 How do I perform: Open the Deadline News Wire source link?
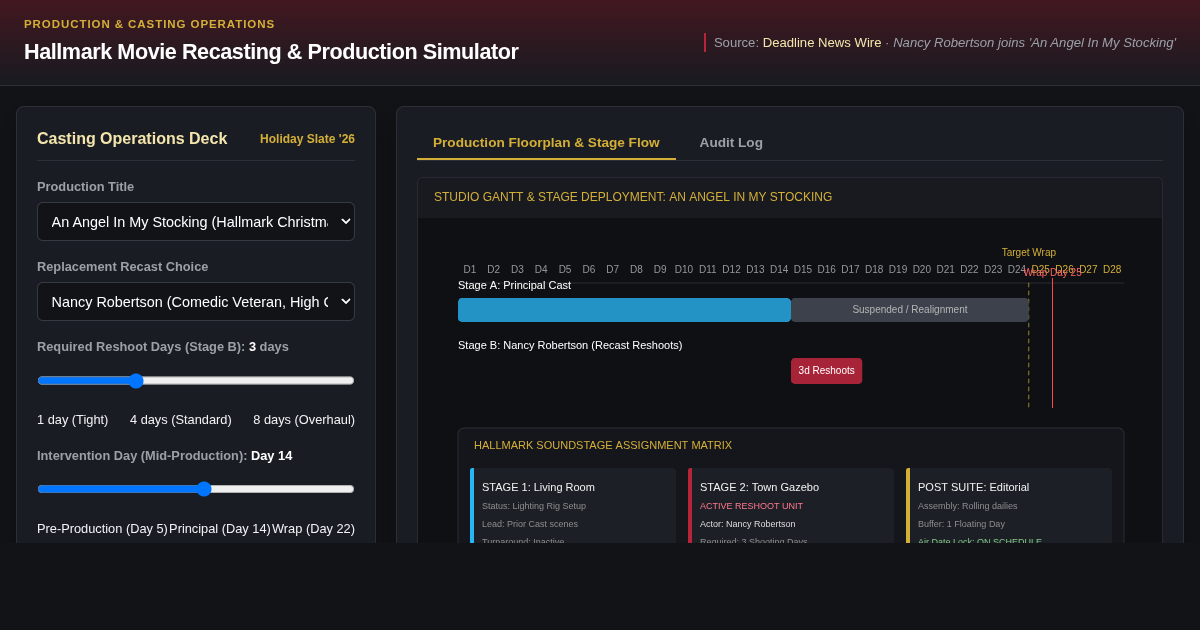(822, 42)
